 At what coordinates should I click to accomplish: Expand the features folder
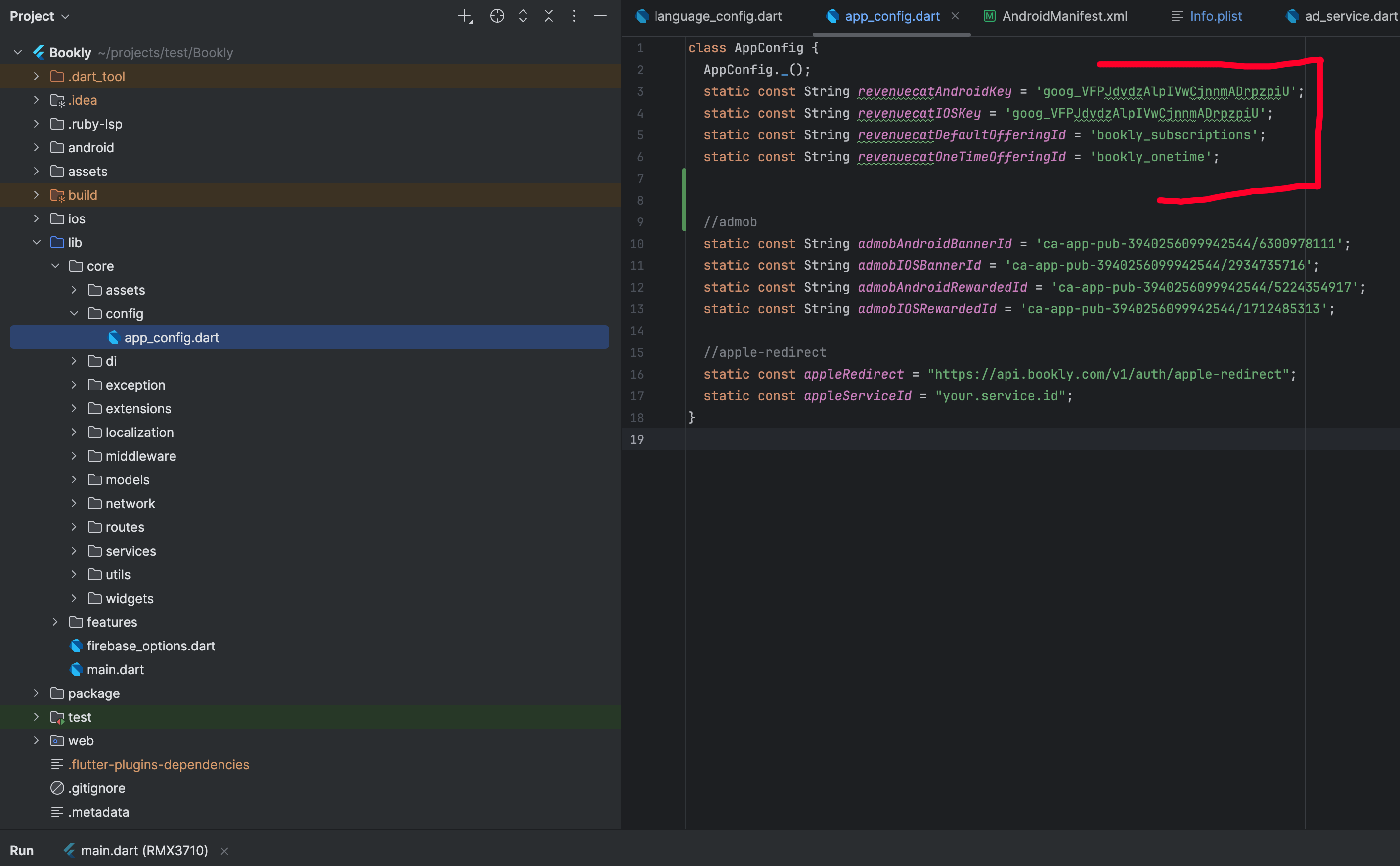(55, 621)
